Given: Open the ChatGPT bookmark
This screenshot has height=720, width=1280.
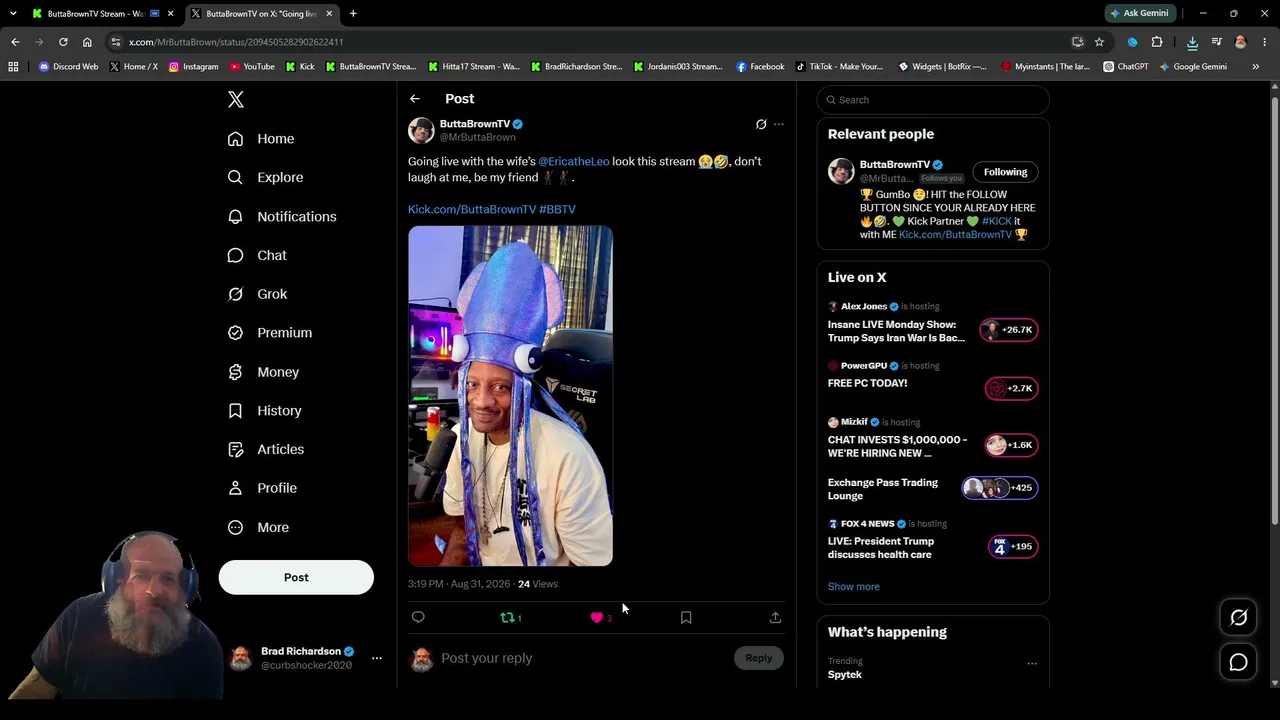Looking at the screenshot, I should click(1125, 67).
